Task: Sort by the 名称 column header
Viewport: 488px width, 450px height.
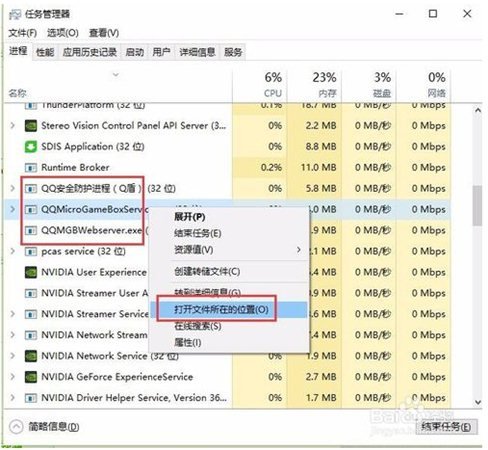Action: point(118,85)
